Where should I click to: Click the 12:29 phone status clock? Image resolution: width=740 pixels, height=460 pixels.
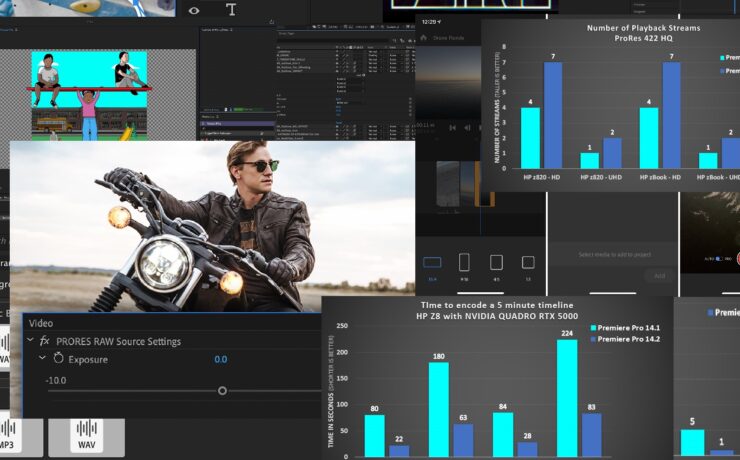pos(429,22)
